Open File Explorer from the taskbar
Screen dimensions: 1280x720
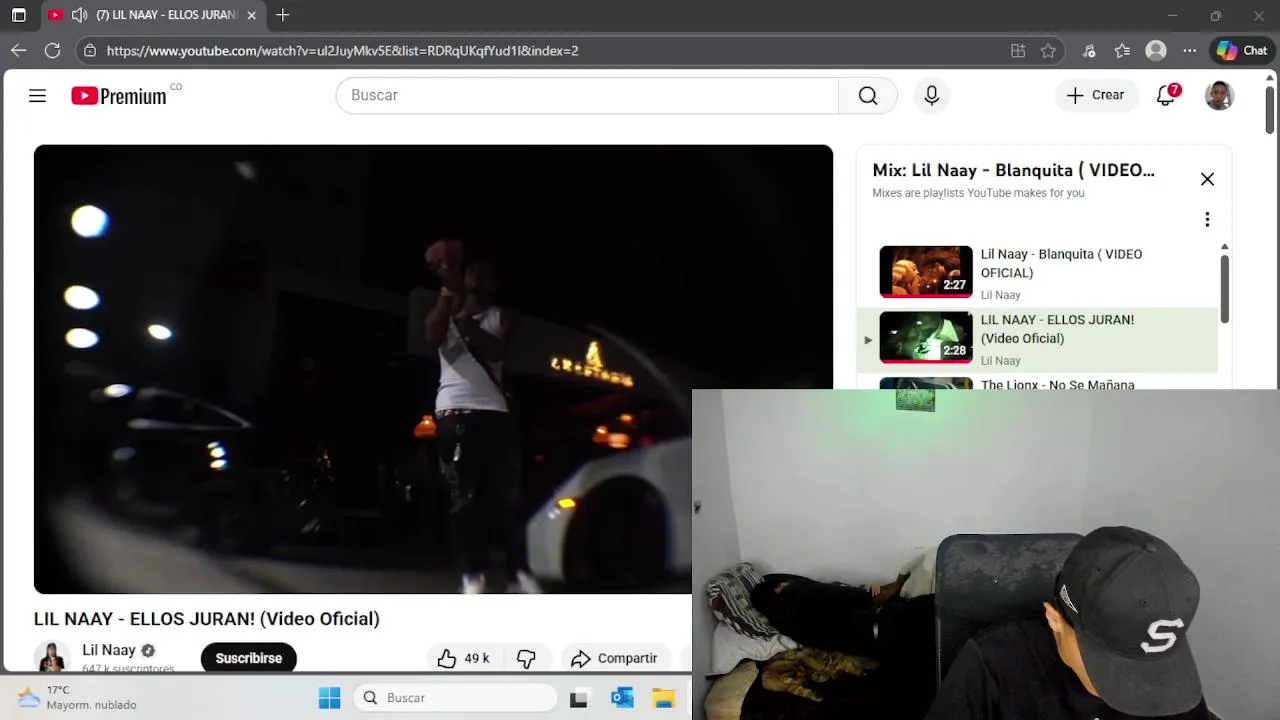click(x=664, y=698)
